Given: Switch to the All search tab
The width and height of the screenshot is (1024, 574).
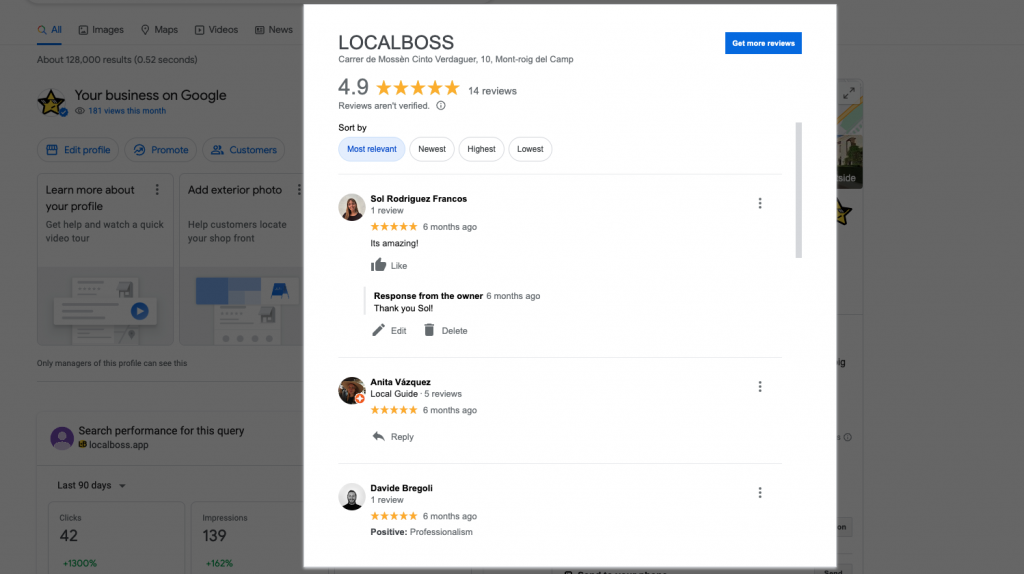Looking at the screenshot, I should pyautogui.click(x=50, y=30).
